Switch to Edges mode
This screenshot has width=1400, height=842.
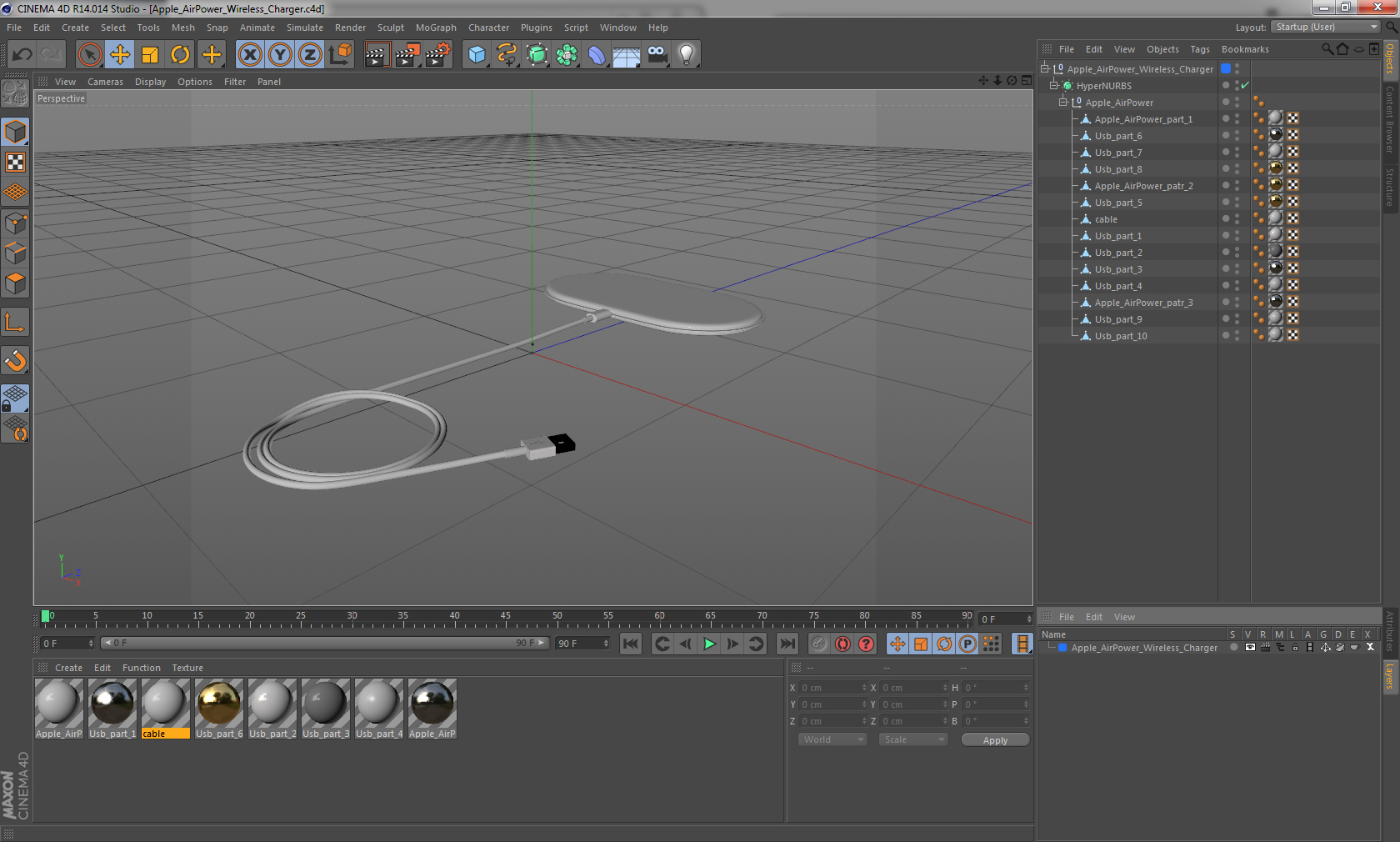pos(15,253)
